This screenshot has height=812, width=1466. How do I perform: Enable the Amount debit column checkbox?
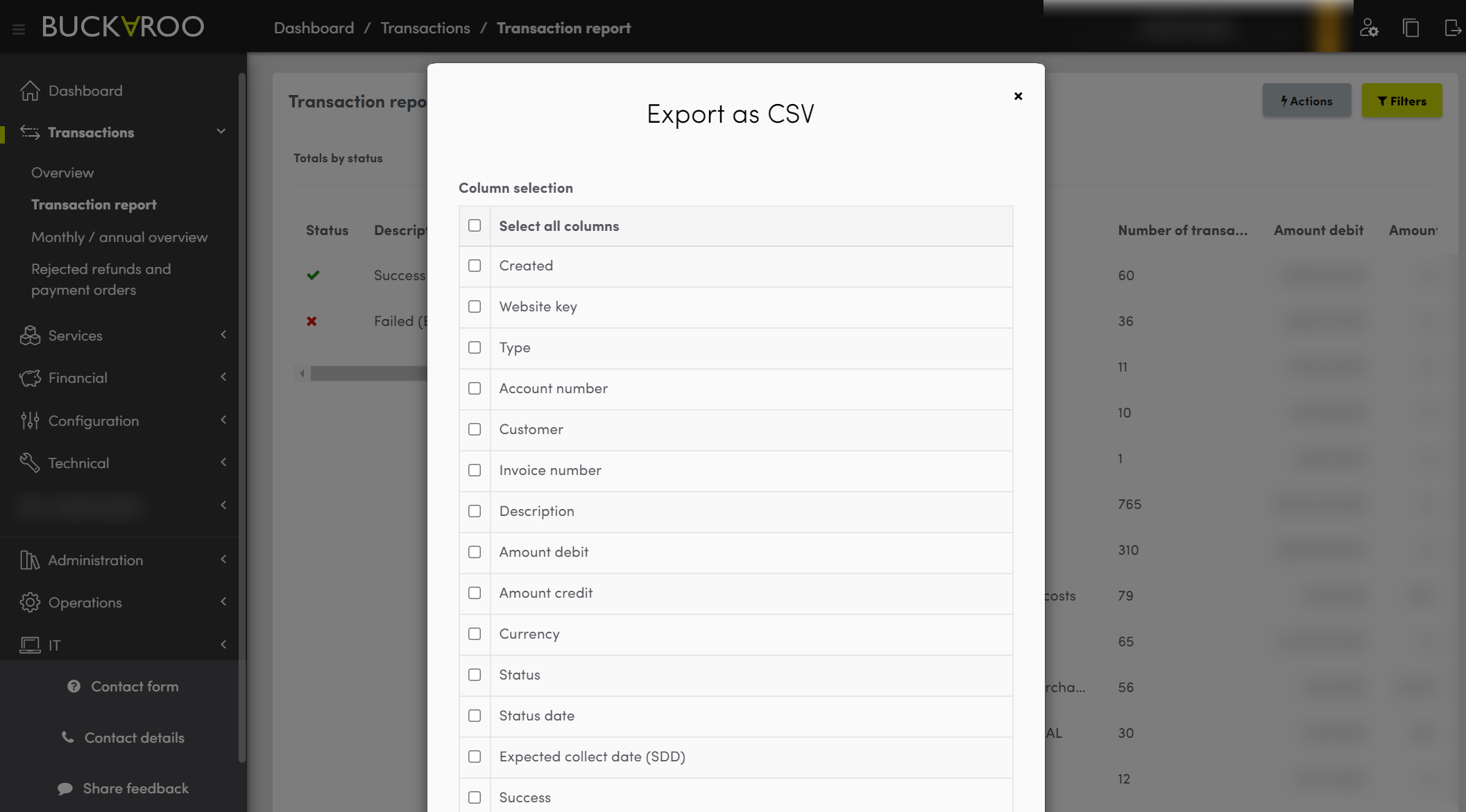coord(474,551)
